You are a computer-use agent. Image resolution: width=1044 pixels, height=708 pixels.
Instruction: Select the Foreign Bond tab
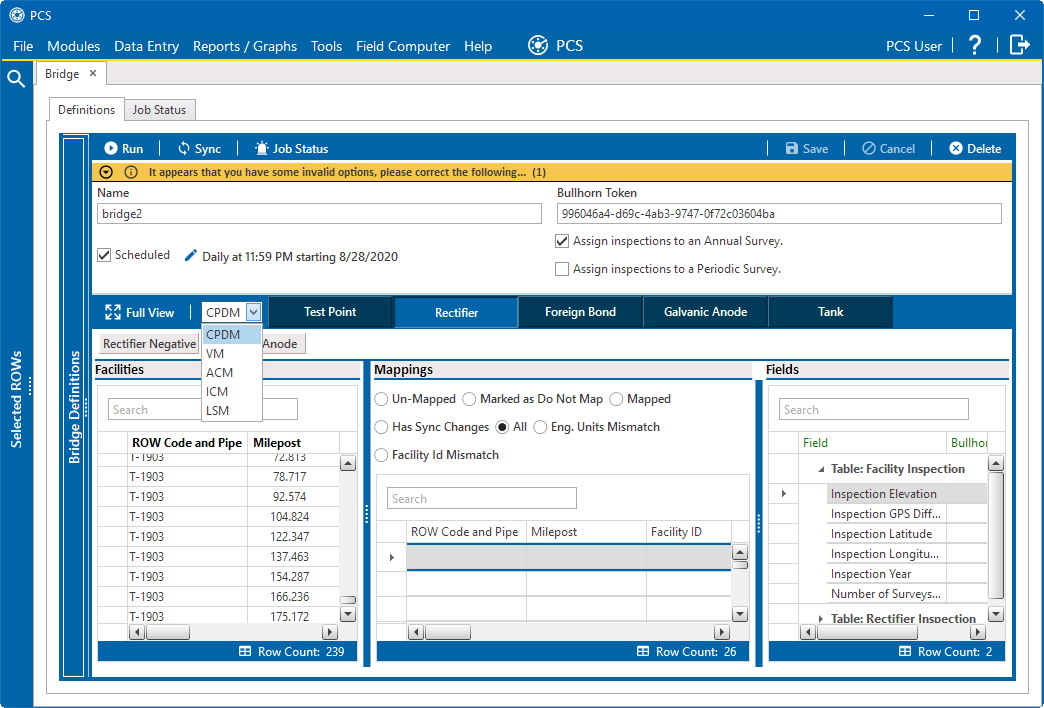(580, 312)
